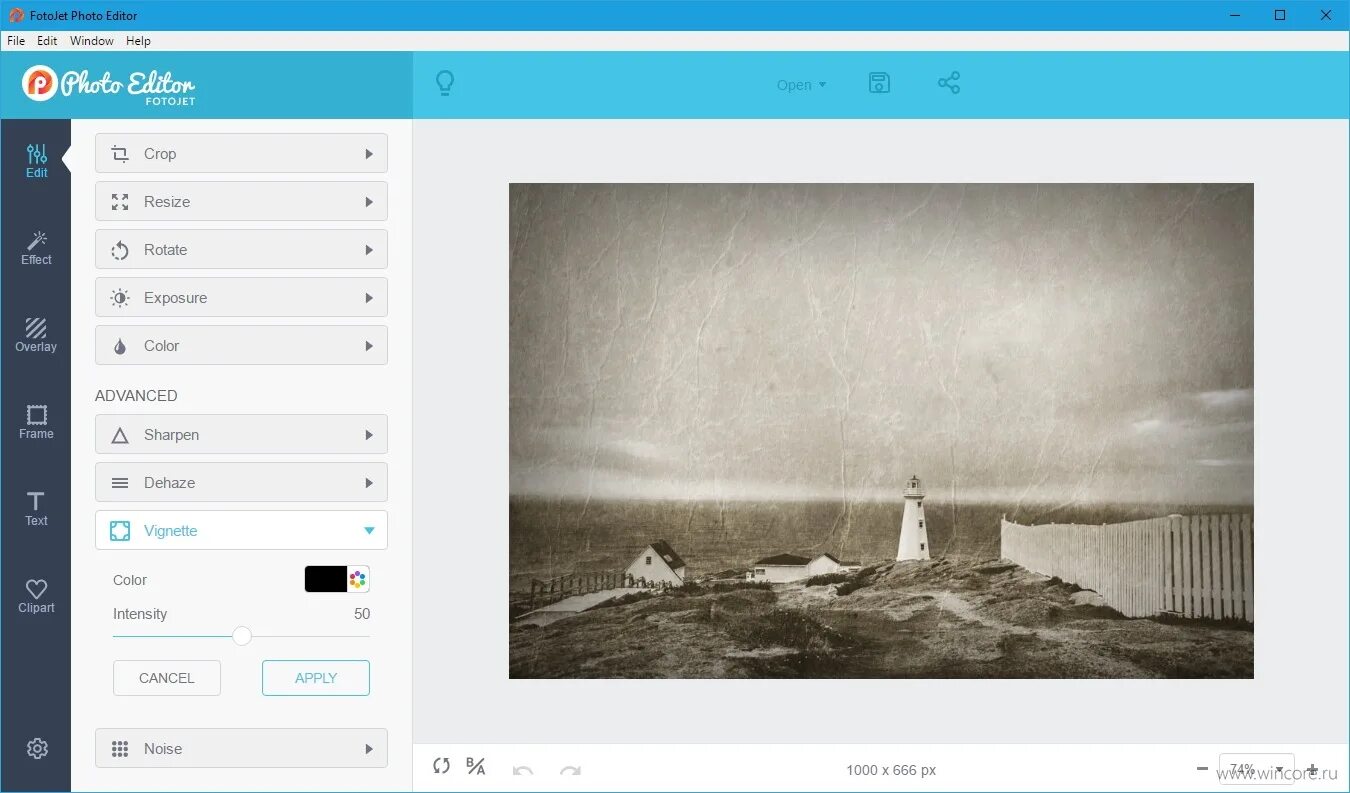1350x793 pixels.
Task: Click the save icon in the top bar
Action: coord(879,83)
